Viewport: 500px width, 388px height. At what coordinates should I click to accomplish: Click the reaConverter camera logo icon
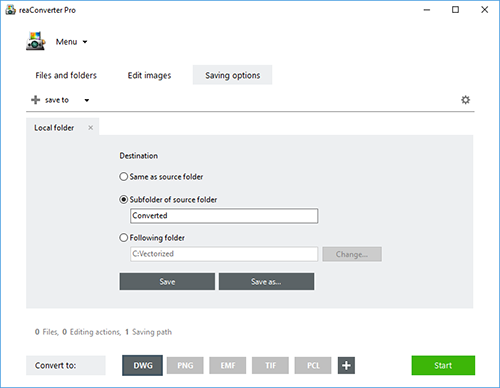click(x=36, y=41)
